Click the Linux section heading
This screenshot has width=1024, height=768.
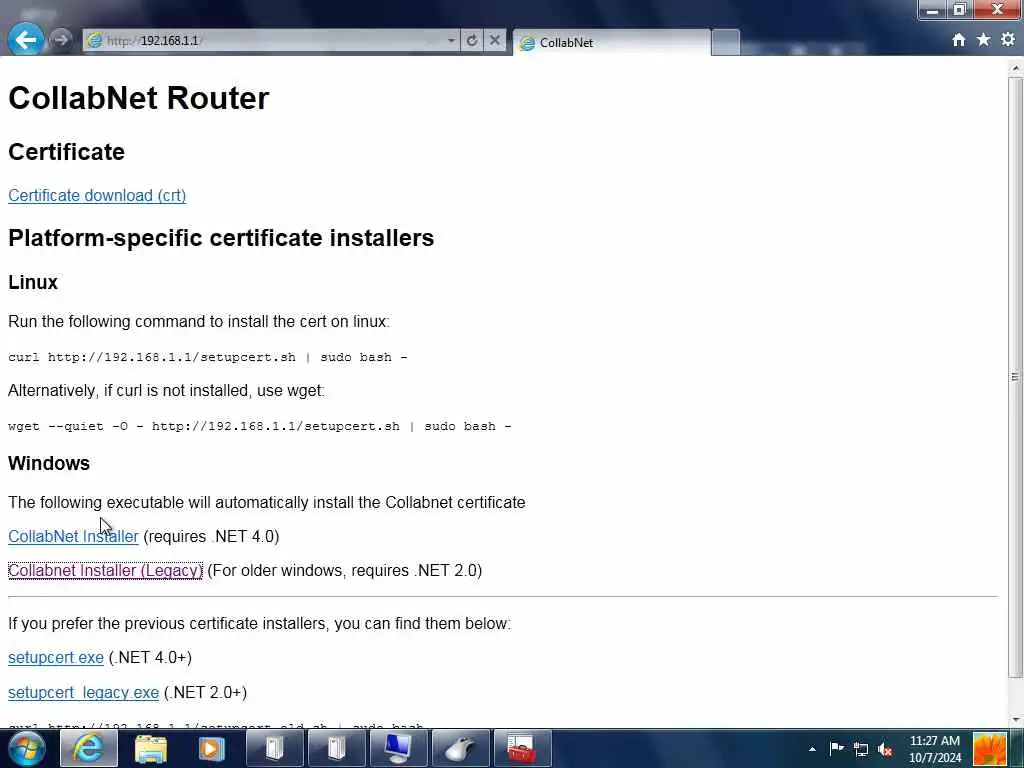pyautogui.click(x=33, y=282)
